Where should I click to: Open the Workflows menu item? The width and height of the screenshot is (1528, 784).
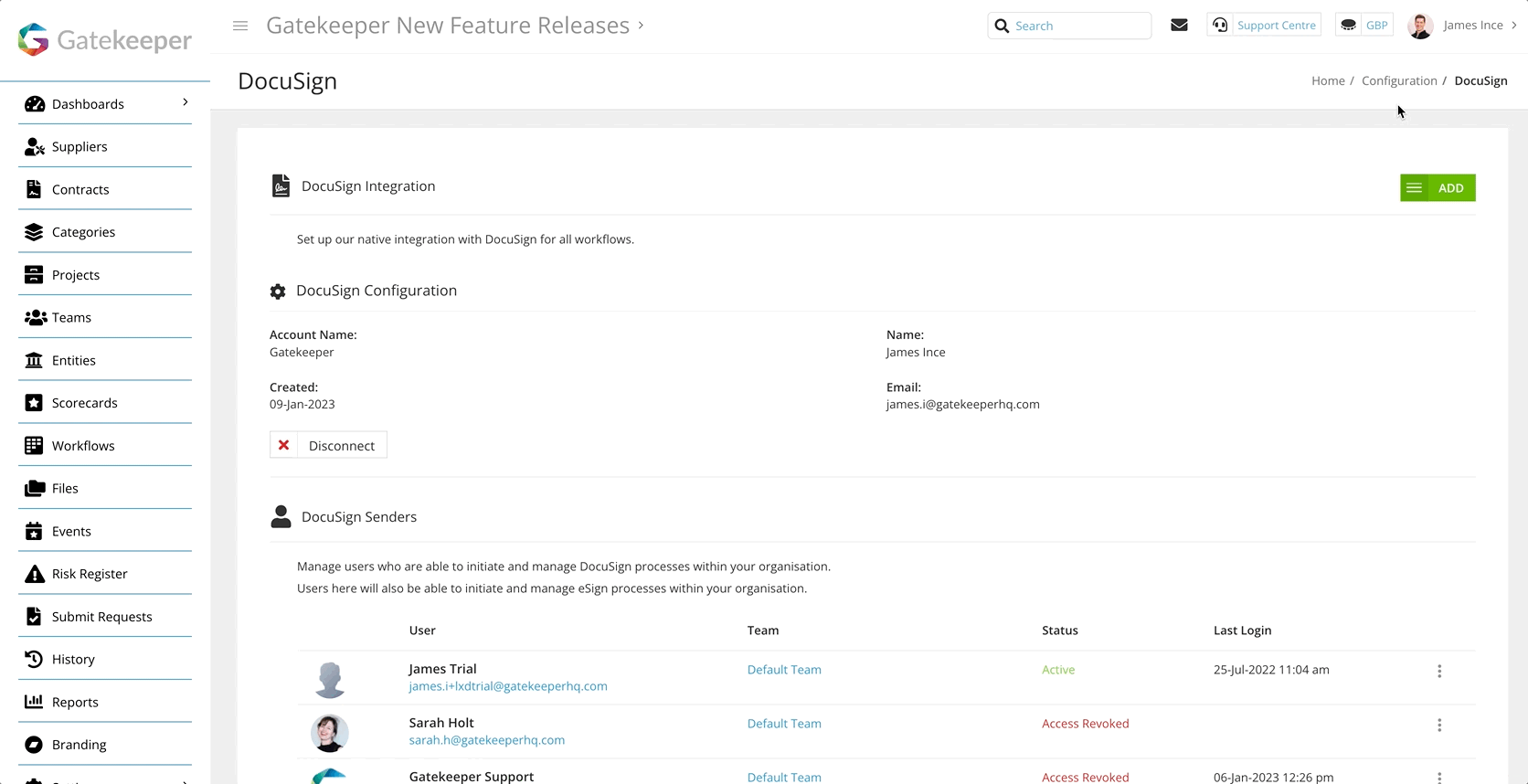coord(105,445)
